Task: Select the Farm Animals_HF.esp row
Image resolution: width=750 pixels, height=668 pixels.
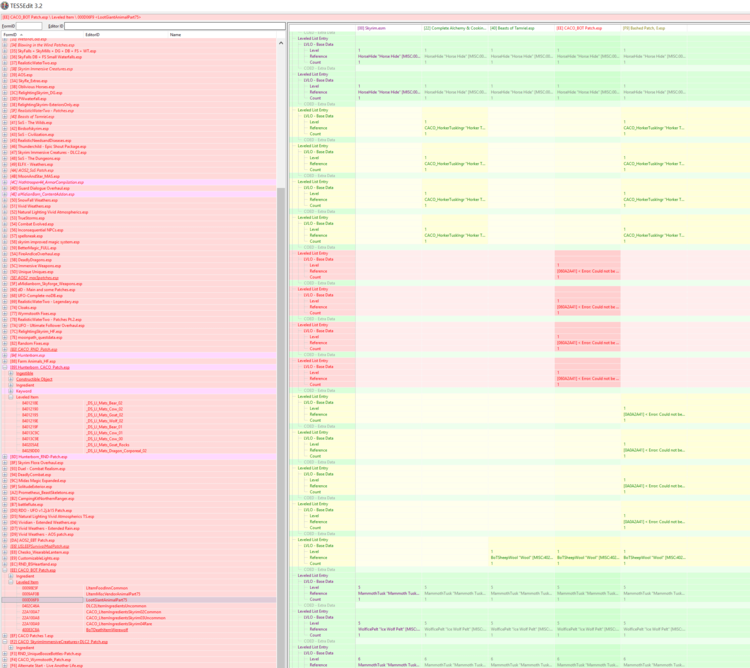Action: pyautogui.click(x=139, y=361)
